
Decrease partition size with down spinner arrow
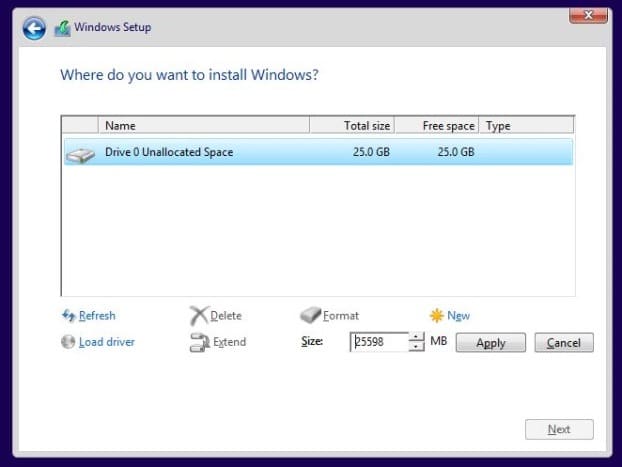click(416, 347)
